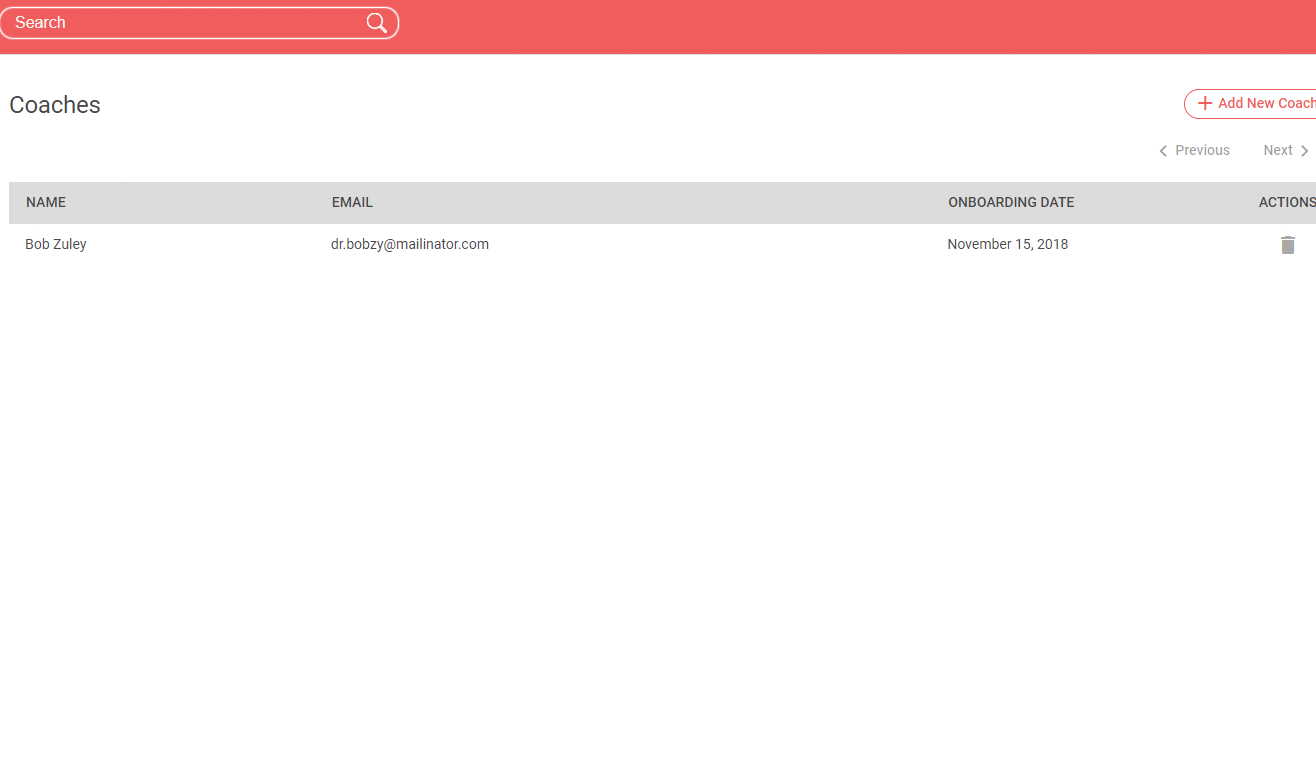Sort by the ONBOARDING DATE column header
This screenshot has height=774, width=1316.
[1011, 202]
